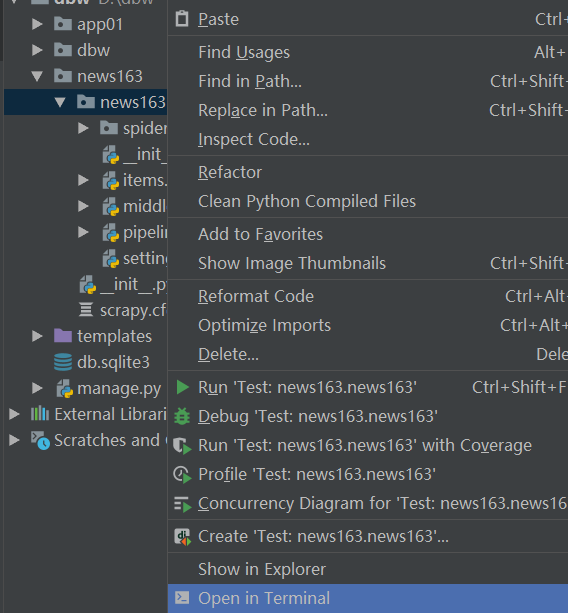This screenshot has width=568, height=613.
Task: Click the middlewares Python file icon
Action: click(x=111, y=206)
